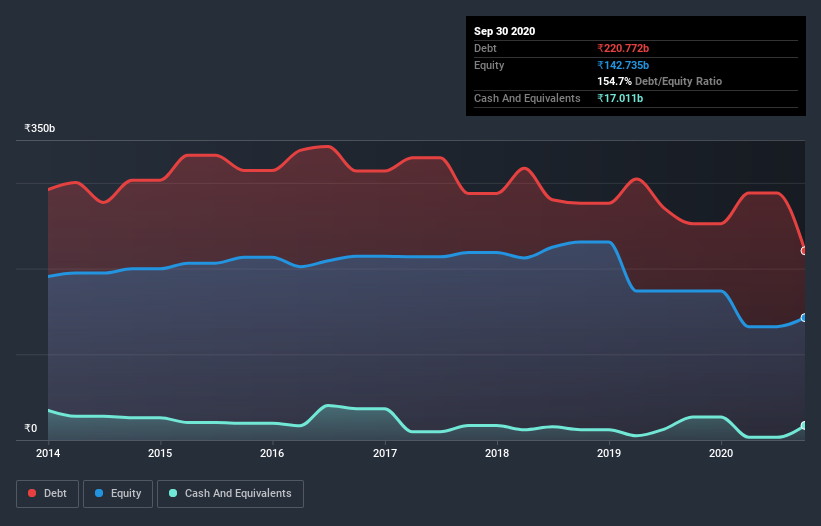Image resolution: width=821 pixels, height=526 pixels.
Task: Toggle the Equity series legend button
Action: point(118,494)
